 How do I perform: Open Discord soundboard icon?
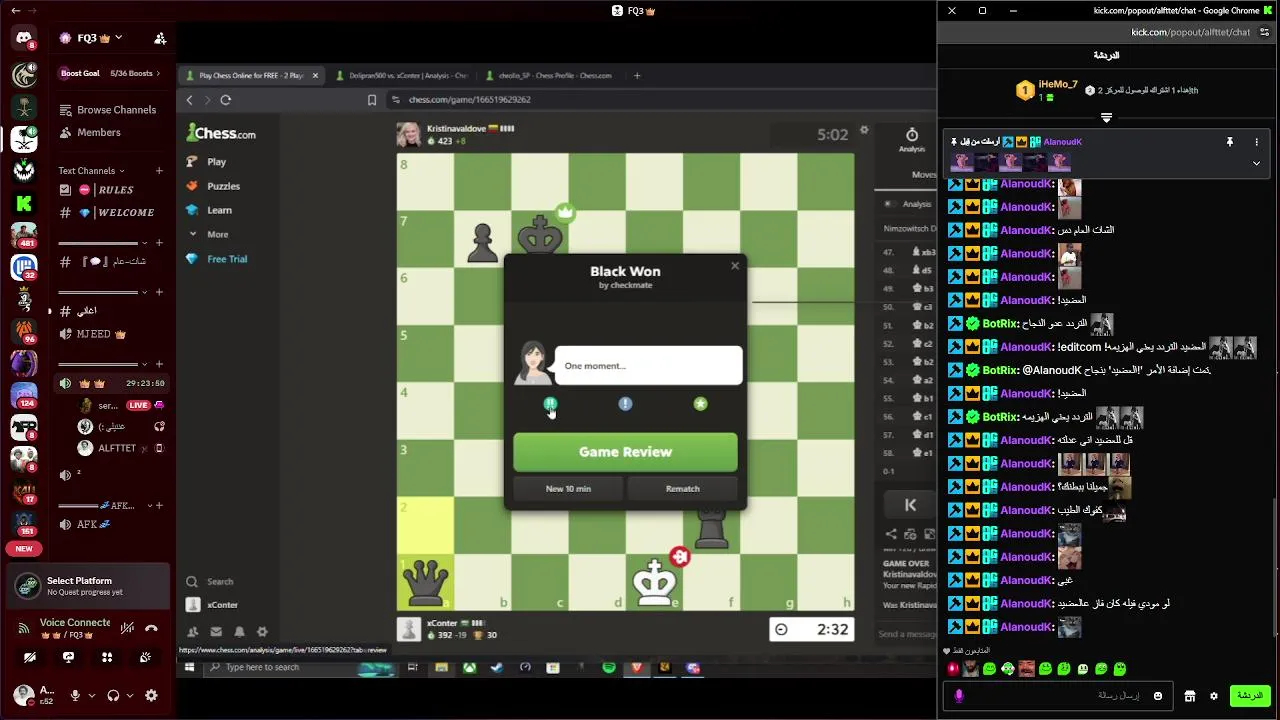coord(146,657)
